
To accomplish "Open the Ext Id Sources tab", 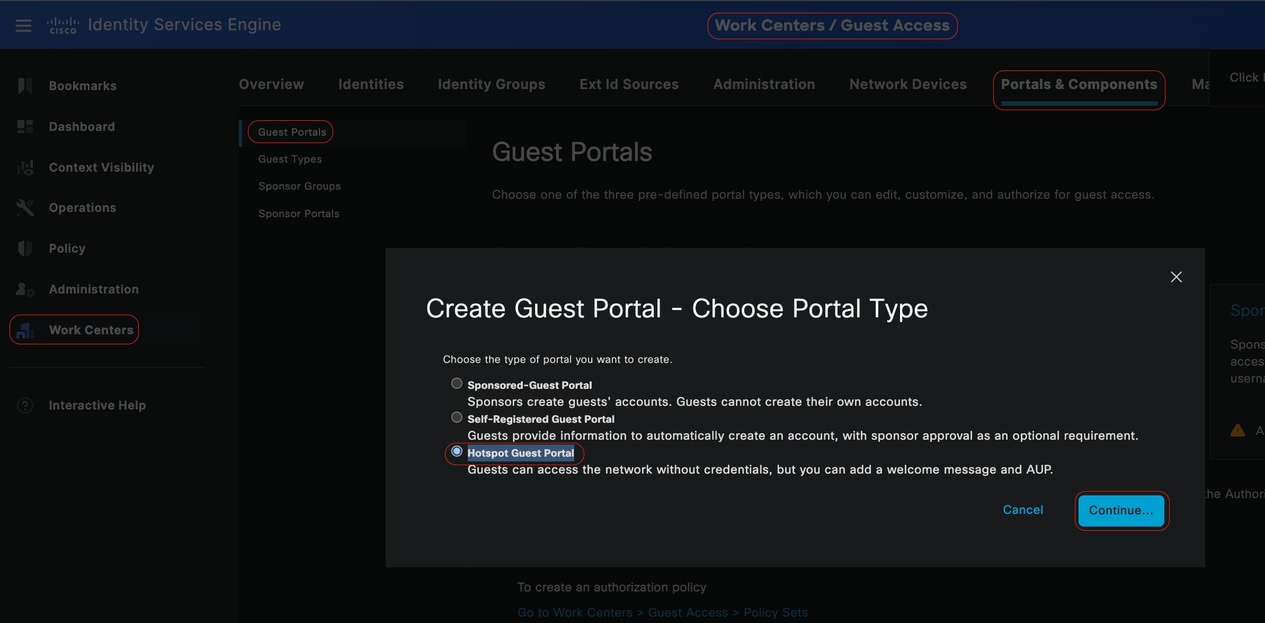I will [x=629, y=84].
